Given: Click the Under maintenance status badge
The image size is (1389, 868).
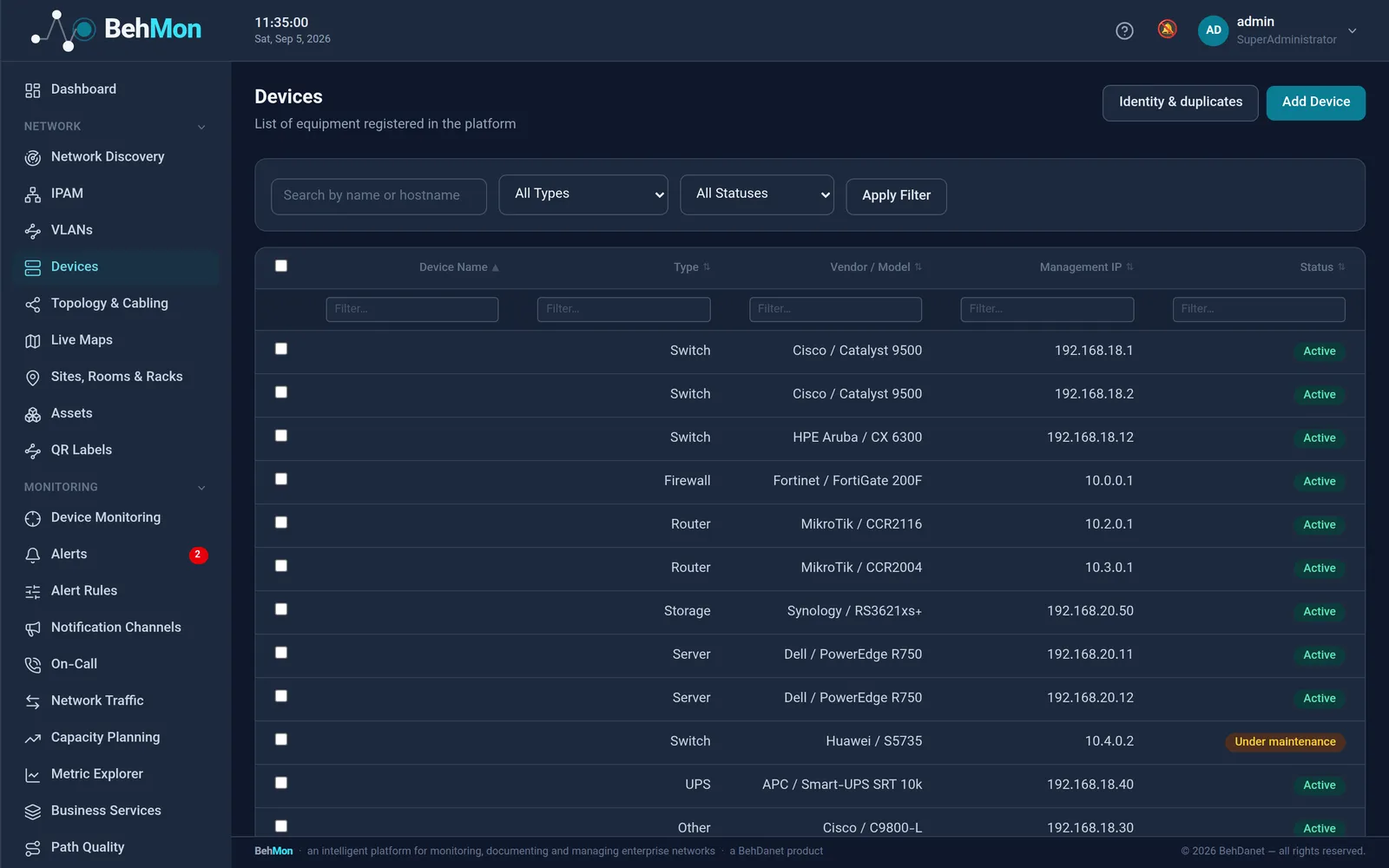Looking at the screenshot, I should tap(1285, 742).
